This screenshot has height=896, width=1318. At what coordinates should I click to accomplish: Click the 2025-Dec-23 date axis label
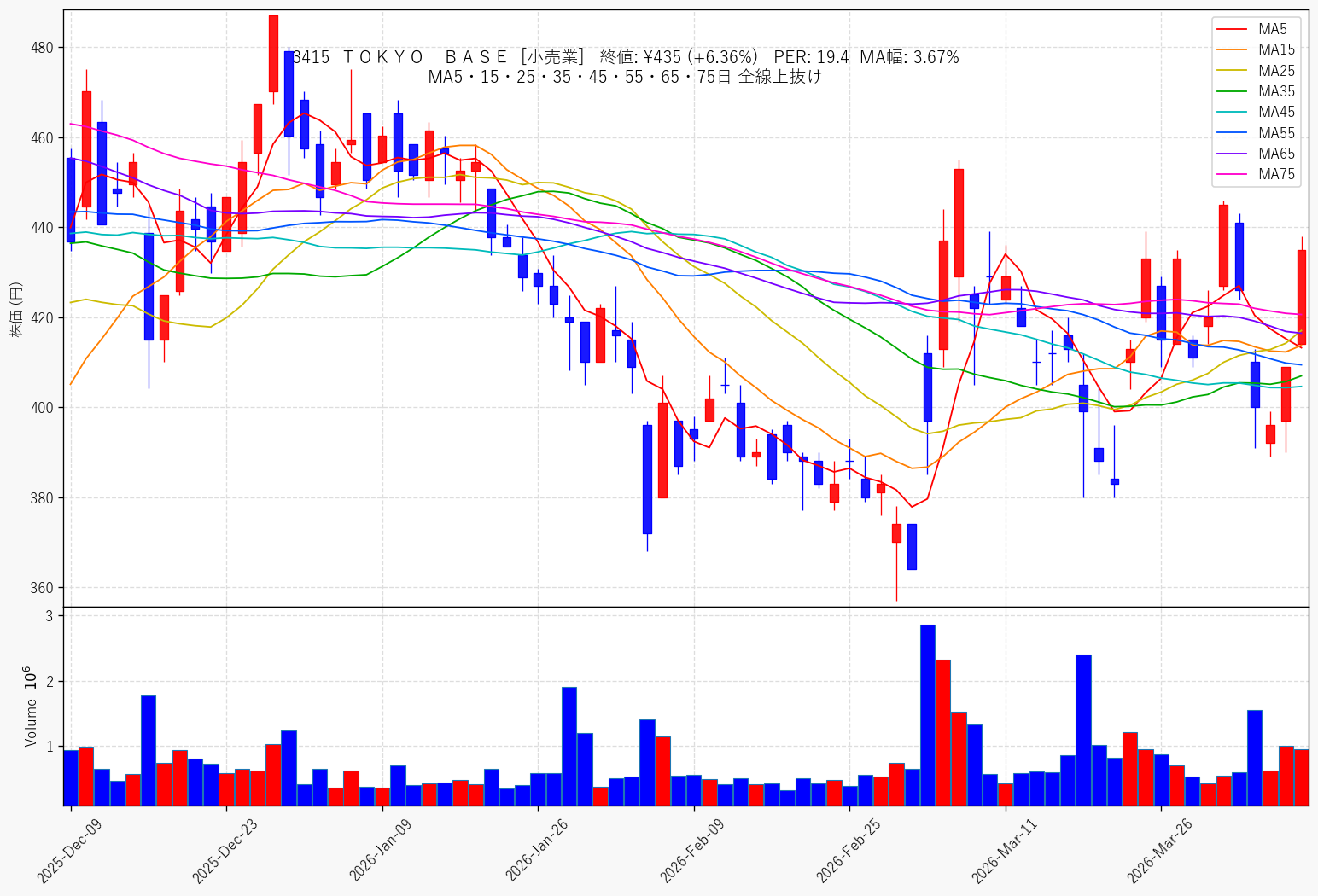pyautogui.click(x=225, y=851)
